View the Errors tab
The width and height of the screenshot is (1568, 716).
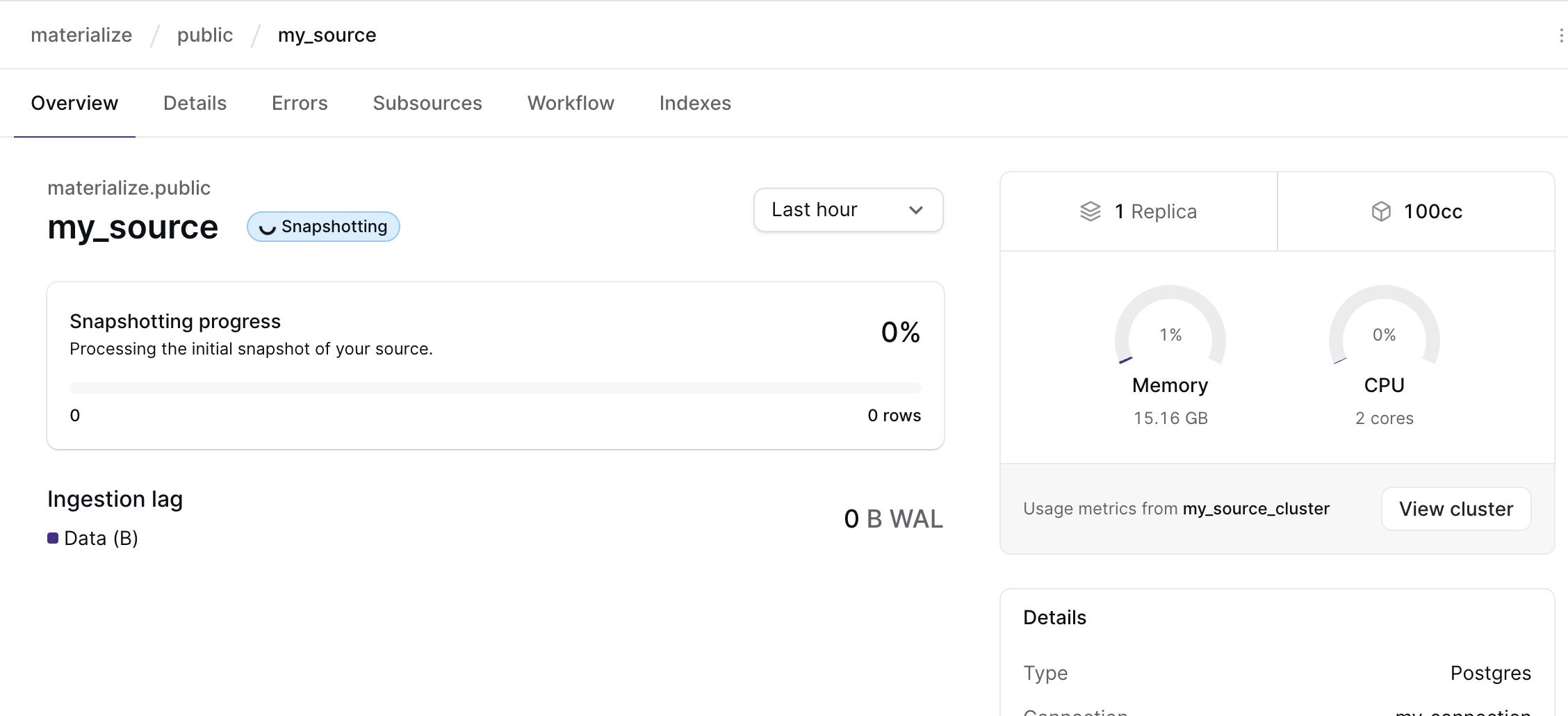pyautogui.click(x=299, y=102)
